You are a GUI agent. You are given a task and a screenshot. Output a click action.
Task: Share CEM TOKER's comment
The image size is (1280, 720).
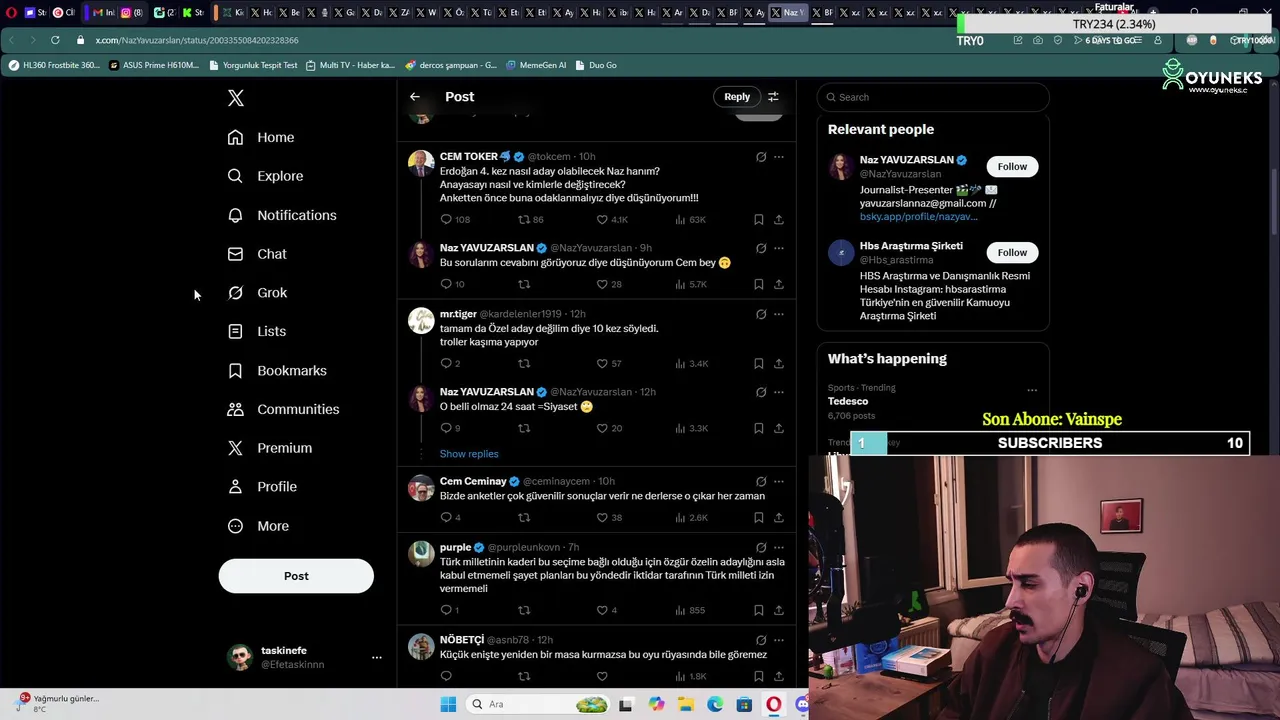coord(779,219)
